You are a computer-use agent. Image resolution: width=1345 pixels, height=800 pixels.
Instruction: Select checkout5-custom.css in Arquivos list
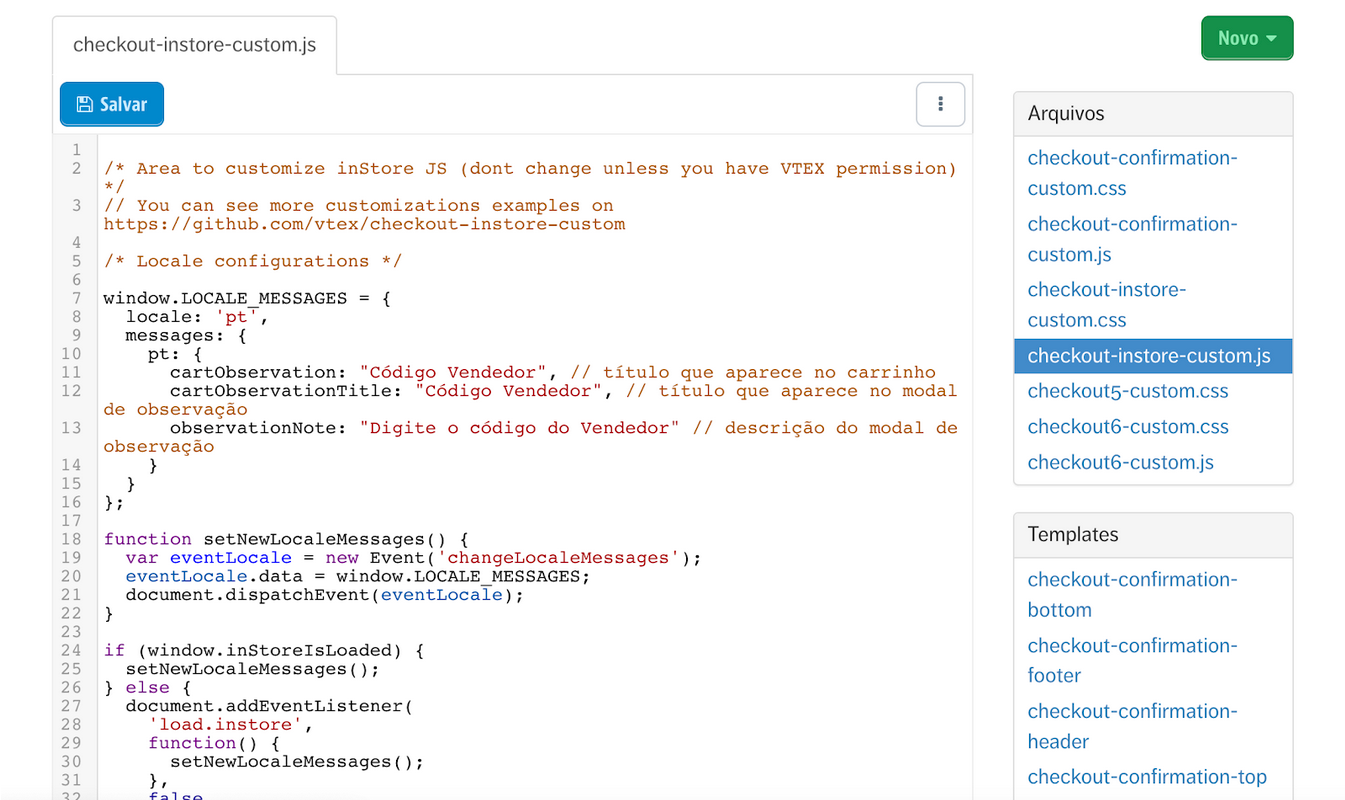(1128, 391)
